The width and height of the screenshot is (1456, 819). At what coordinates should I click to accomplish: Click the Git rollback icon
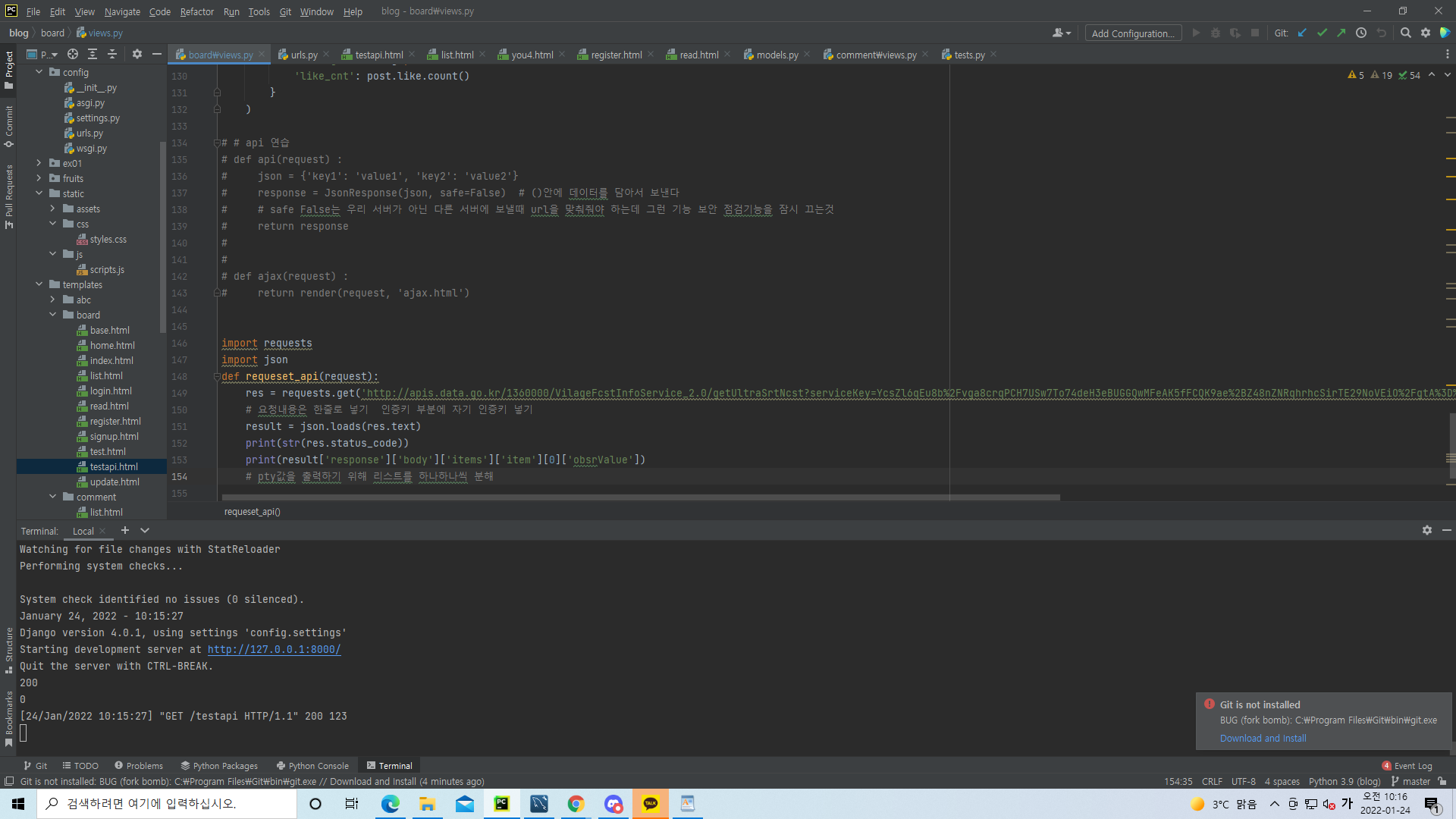[1381, 33]
